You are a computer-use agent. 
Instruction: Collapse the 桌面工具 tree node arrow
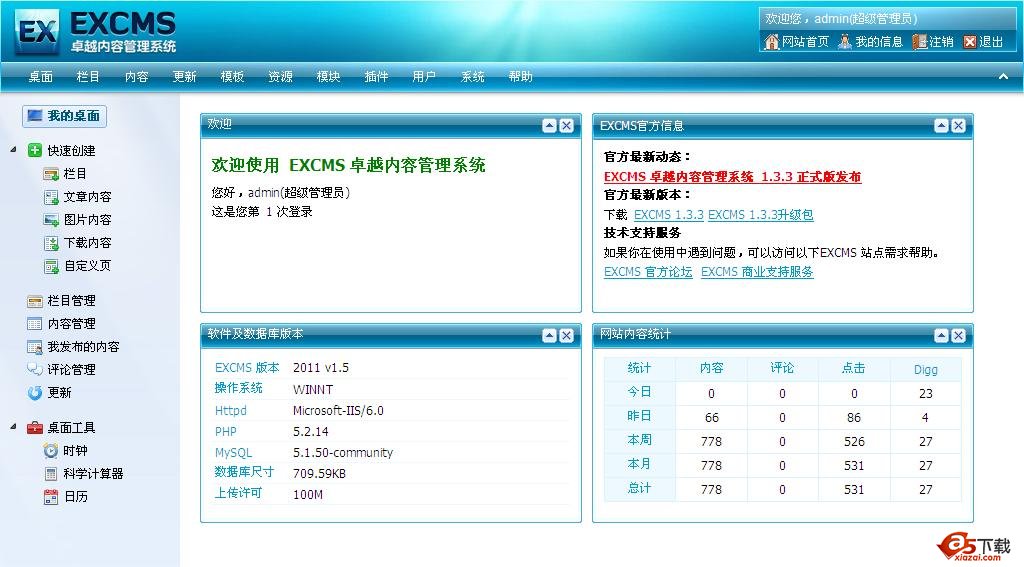click(x=13, y=427)
